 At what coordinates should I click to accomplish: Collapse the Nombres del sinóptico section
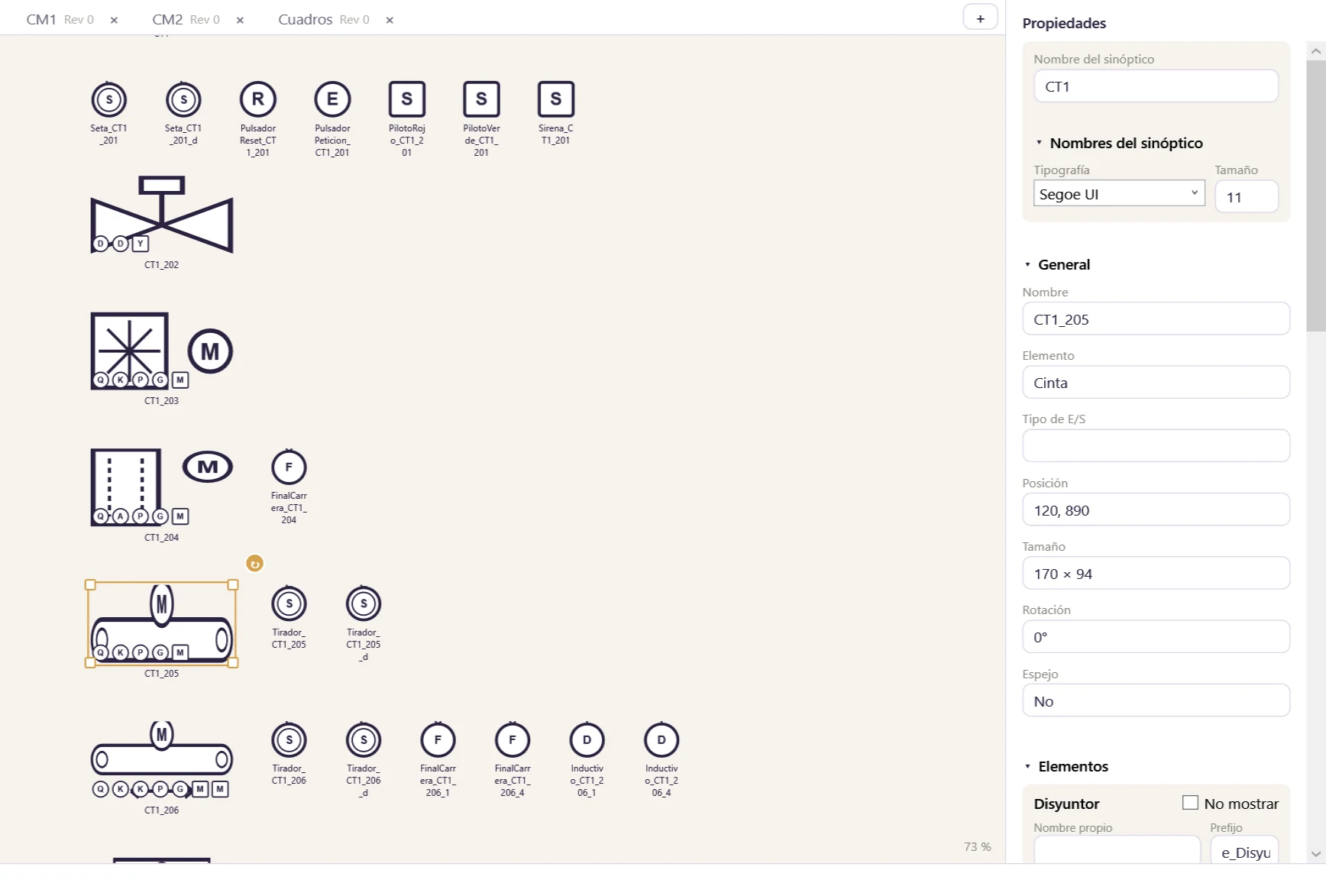[x=1039, y=143]
